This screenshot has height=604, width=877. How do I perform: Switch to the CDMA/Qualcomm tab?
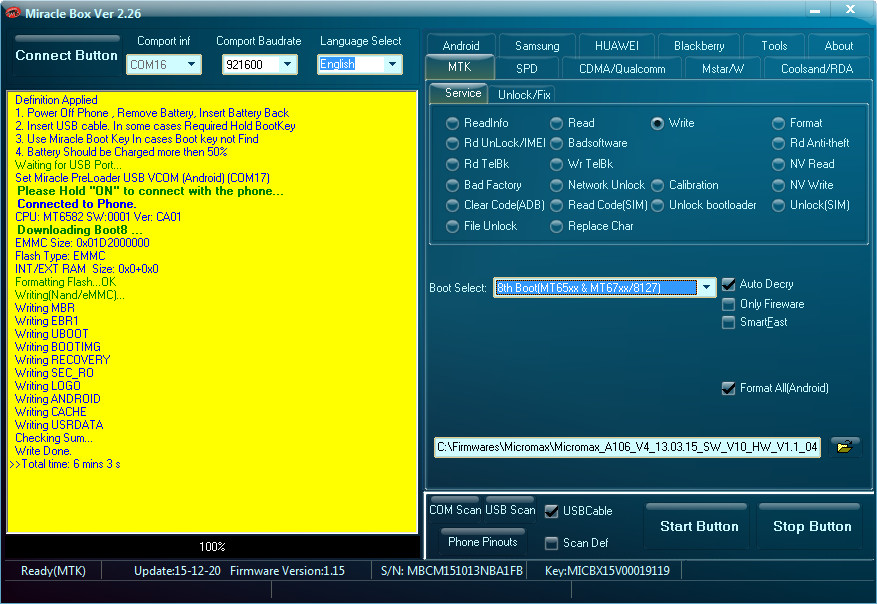point(622,69)
